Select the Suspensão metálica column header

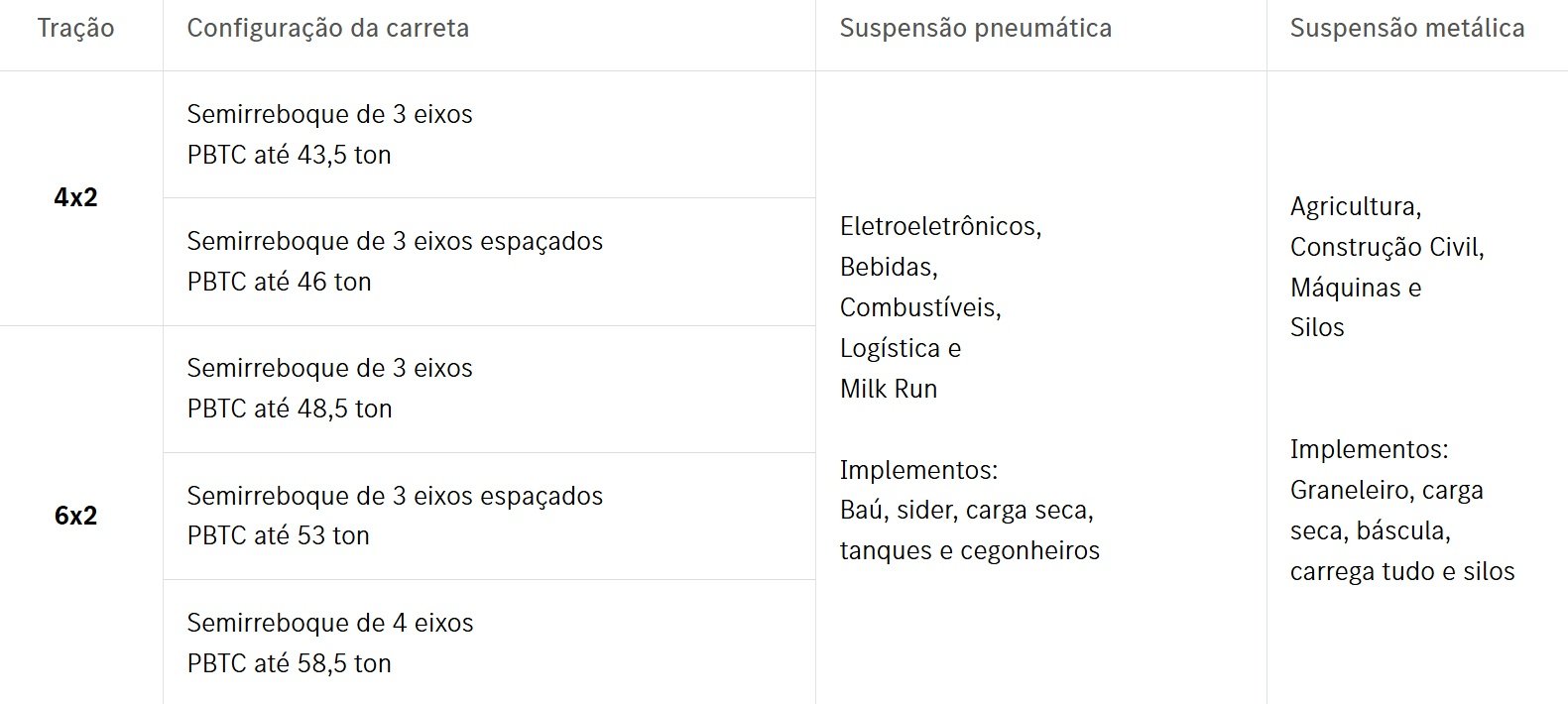pos(1406,28)
